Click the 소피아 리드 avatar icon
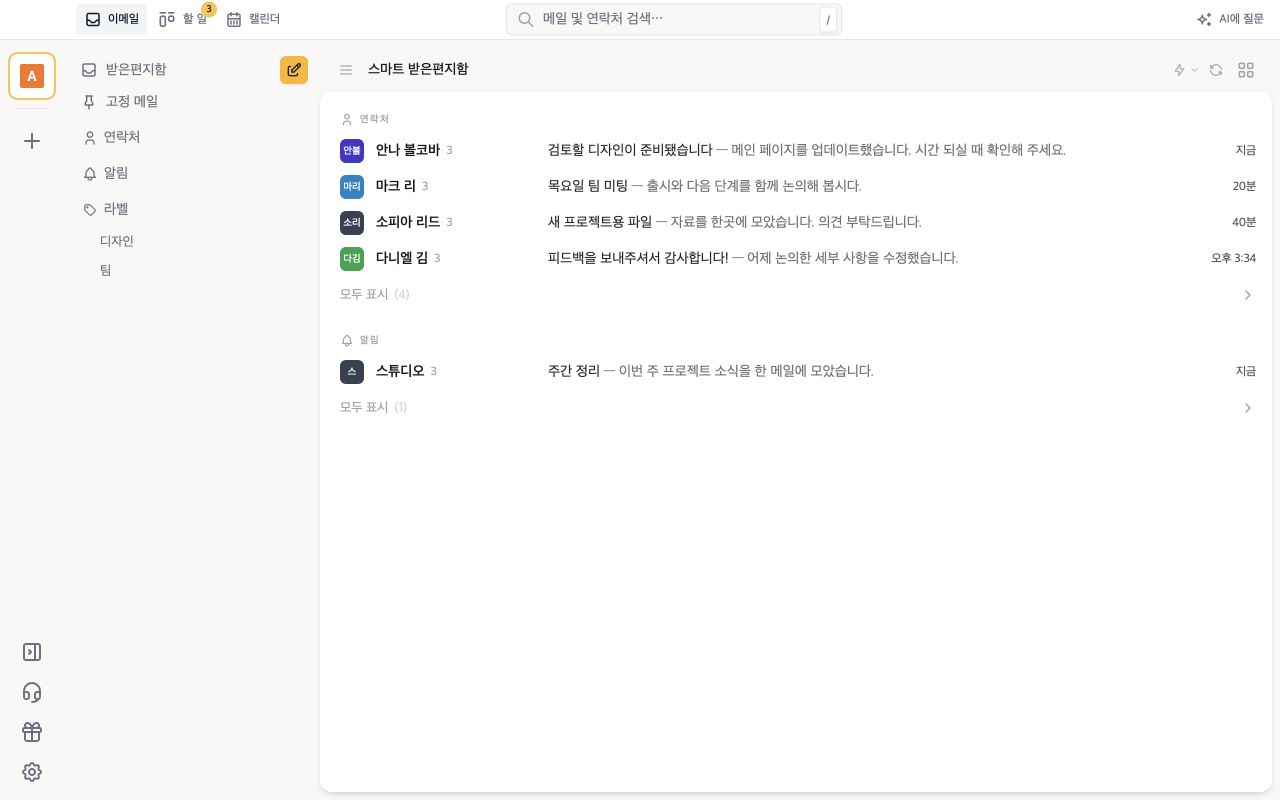Viewport: 1280px width, 800px height. [x=352, y=222]
